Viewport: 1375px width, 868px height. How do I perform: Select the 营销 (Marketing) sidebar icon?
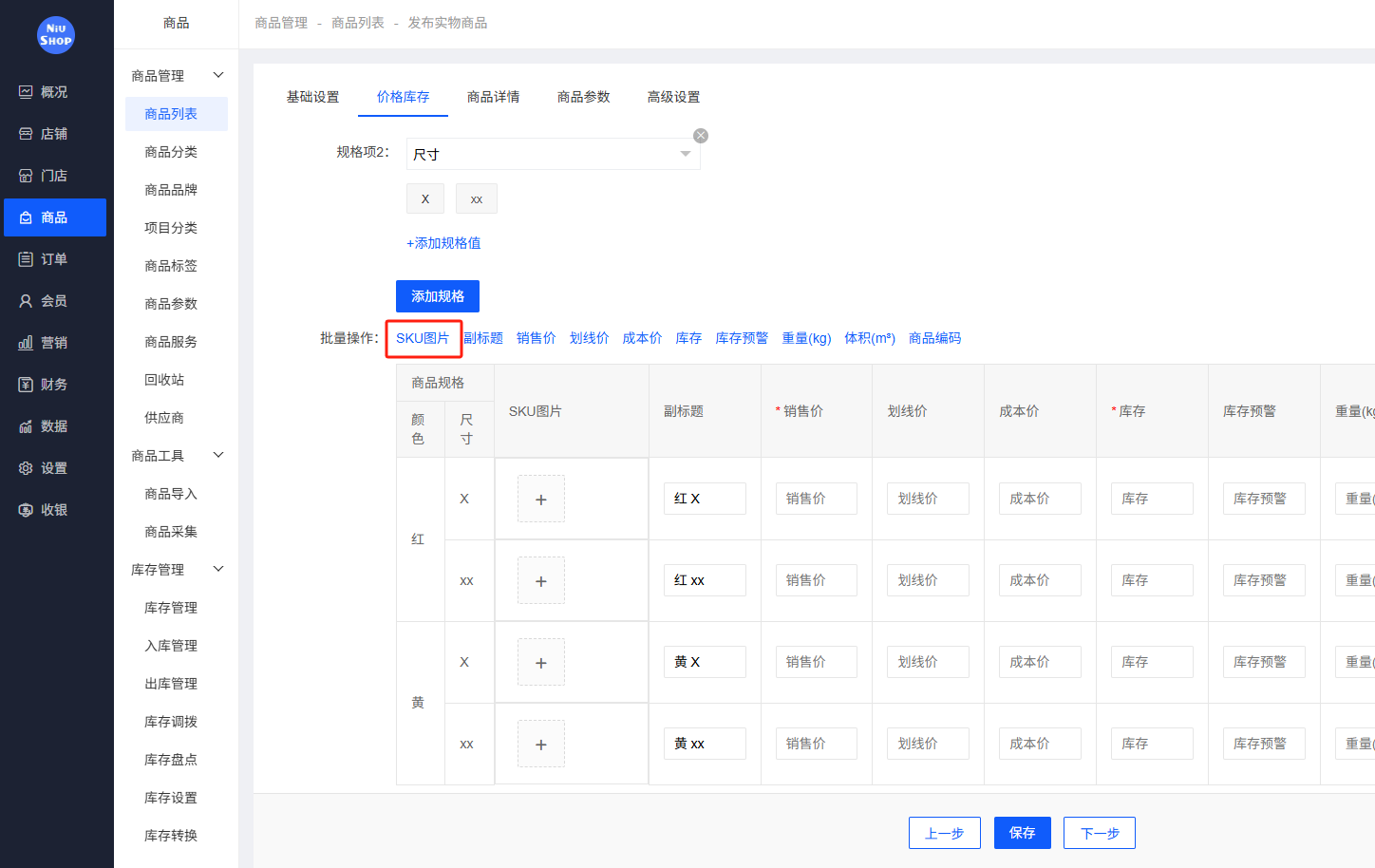click(x=55, y=342)
